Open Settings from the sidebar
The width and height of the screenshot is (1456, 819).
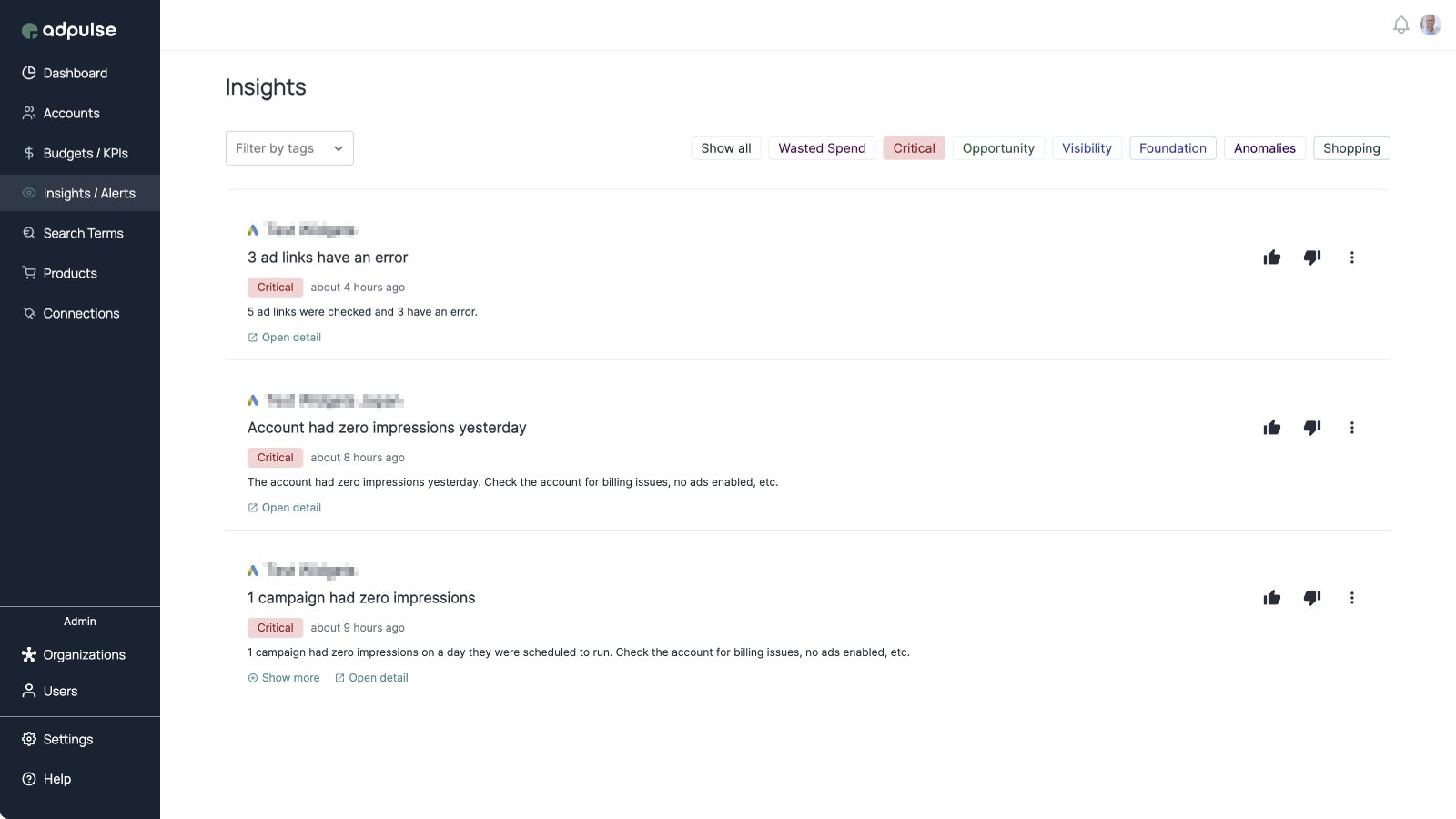click(x=67, y=739)
